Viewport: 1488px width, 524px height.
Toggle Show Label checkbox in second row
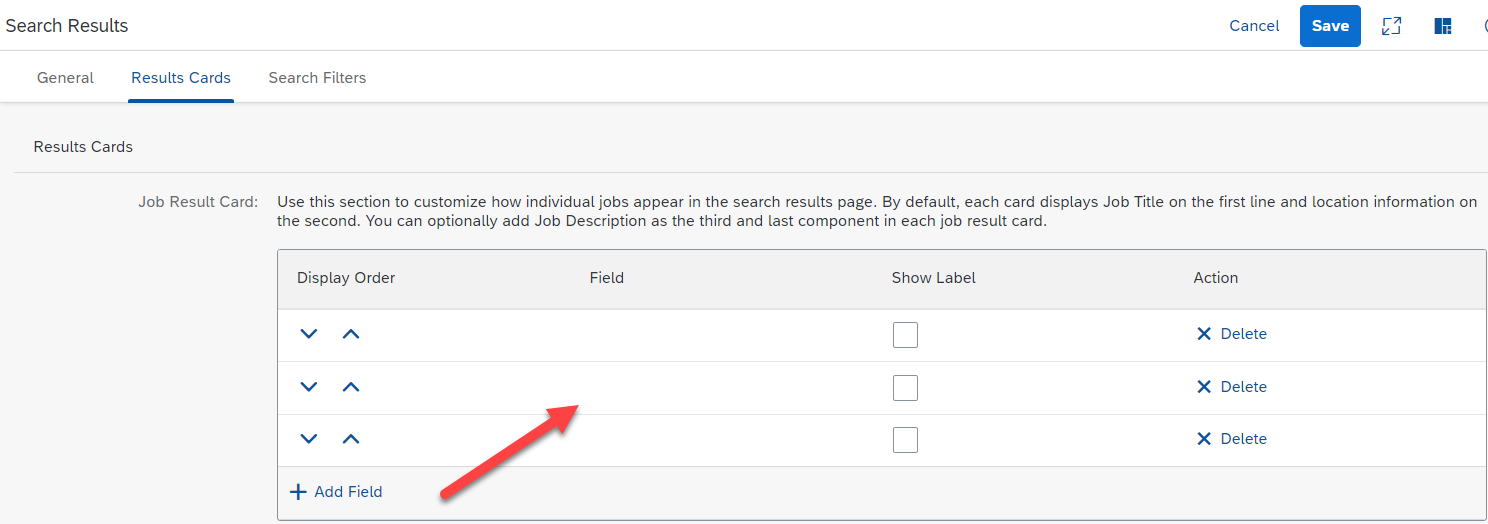pyautogui.click(x=905, y=387)
